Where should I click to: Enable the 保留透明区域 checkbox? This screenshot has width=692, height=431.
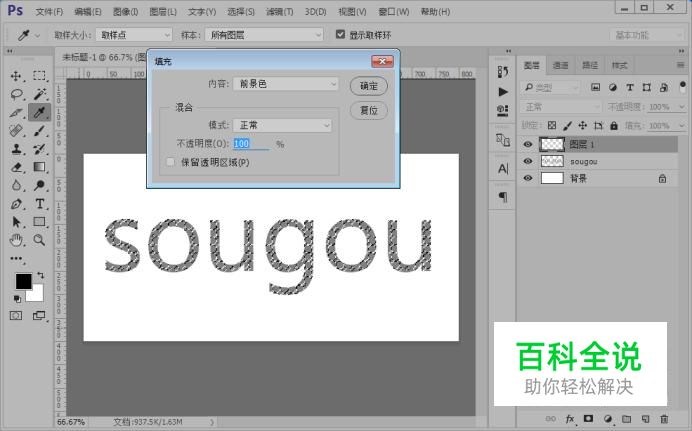[170, 162]
